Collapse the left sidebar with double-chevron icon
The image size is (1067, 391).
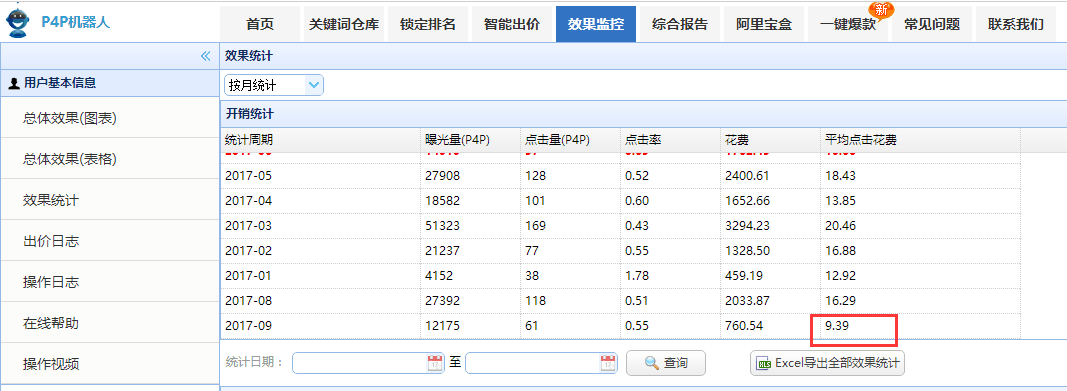[x=206, y=56]
